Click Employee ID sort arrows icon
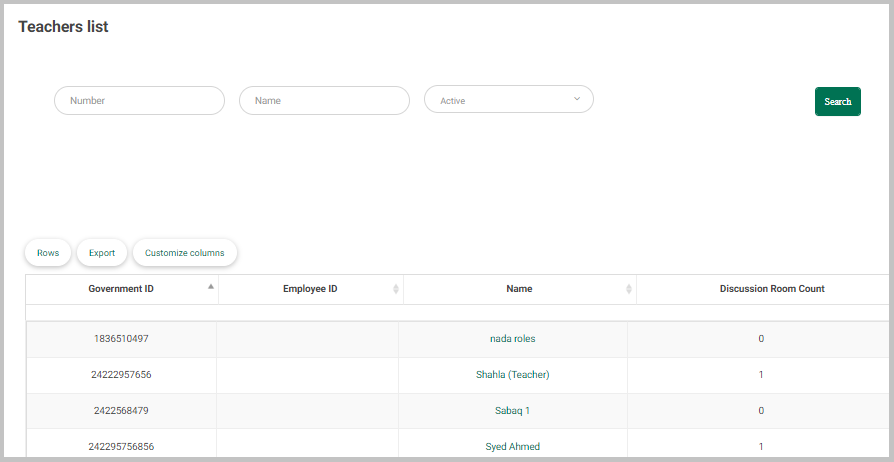Screen dimensions: 894x462 (396, 289)
